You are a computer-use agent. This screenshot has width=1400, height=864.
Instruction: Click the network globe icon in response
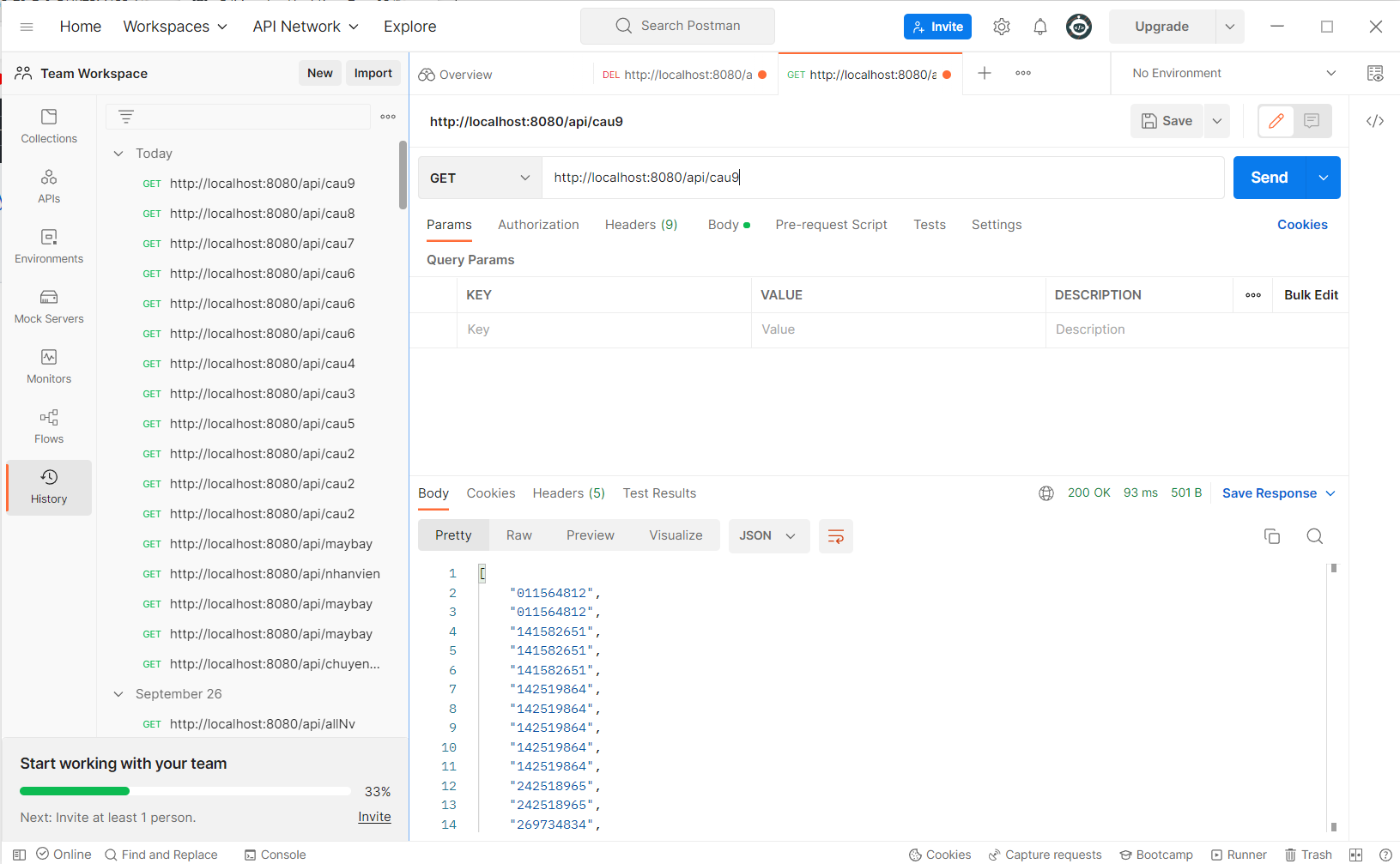click(x=1046, y=493)
